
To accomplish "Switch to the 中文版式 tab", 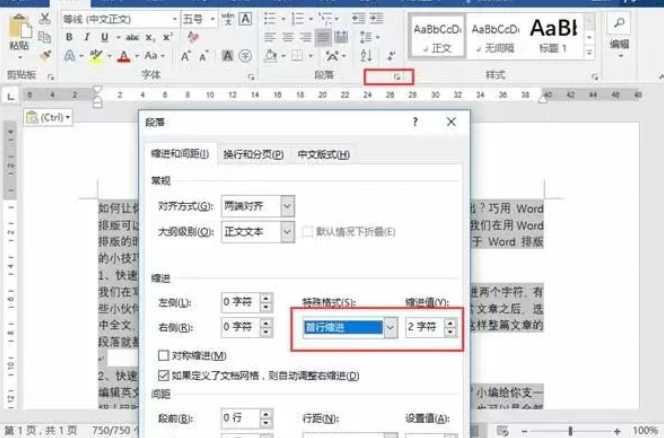I will pyautogui.click(x=324, y=155).
